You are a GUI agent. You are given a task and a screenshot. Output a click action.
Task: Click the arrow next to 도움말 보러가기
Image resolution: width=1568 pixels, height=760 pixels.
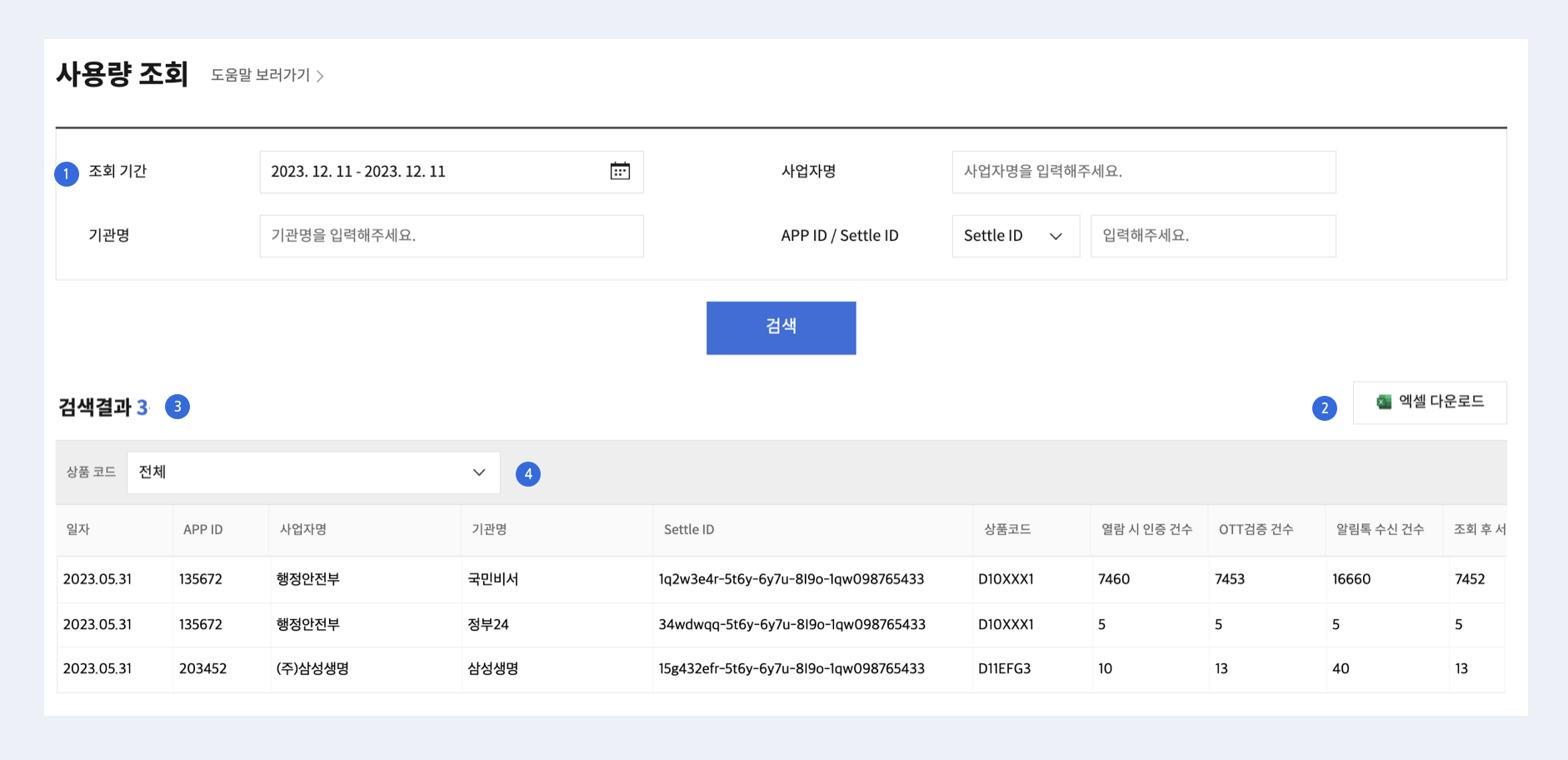320,77
